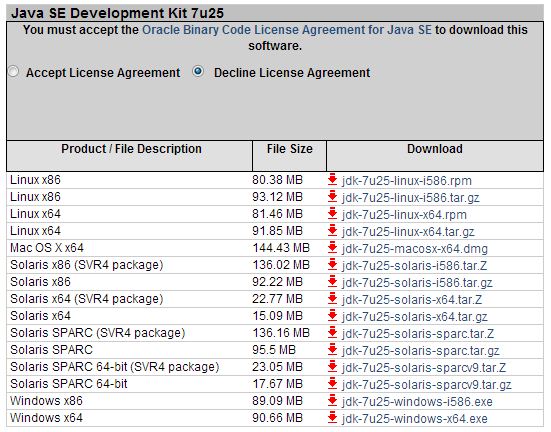Click the download arrow beside jdk-7u25-windows-x64.exe
Screen dimensions: 551x432
[x=332, y=418]
